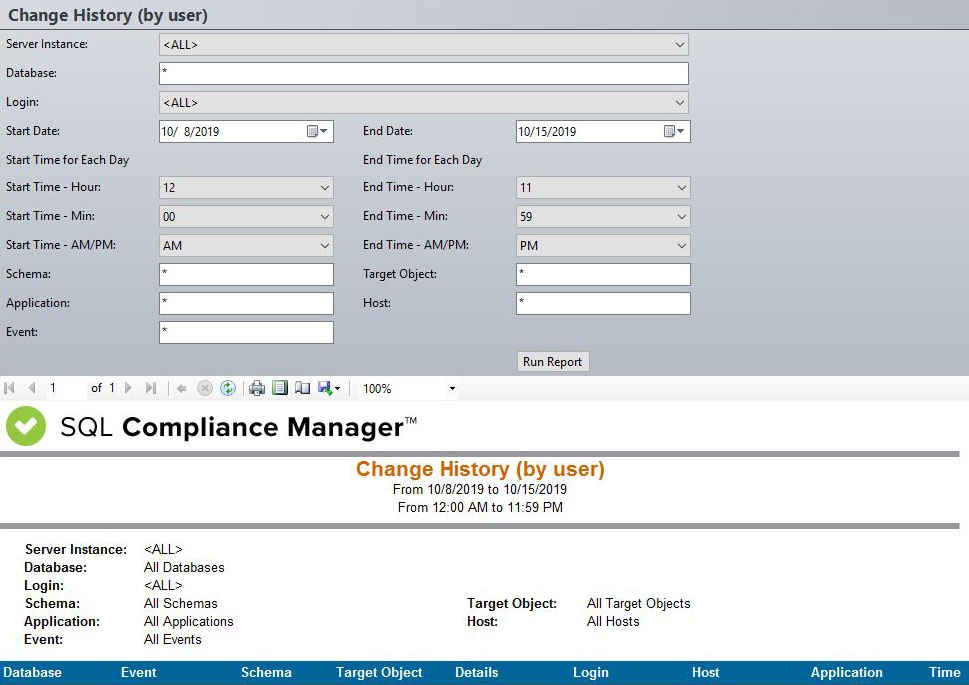Click the Refresh report icon
Viewport: 969px width, 685px height.
click(x=228, y=388)
